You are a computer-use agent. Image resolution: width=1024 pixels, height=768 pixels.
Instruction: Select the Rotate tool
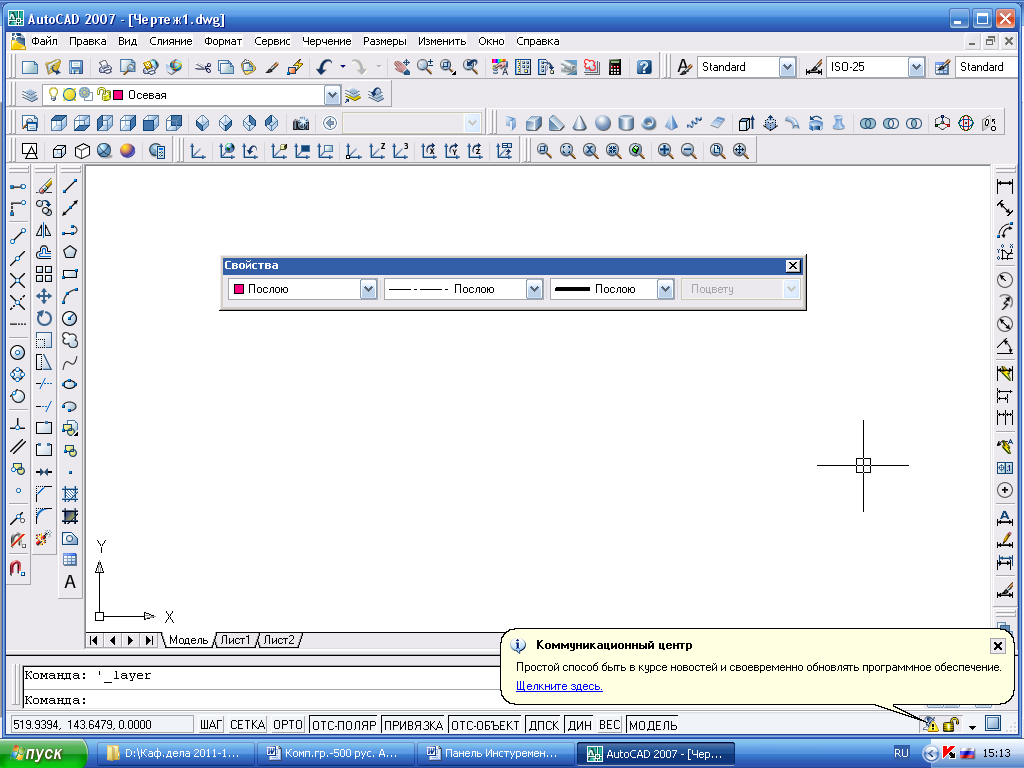[44, 318]
